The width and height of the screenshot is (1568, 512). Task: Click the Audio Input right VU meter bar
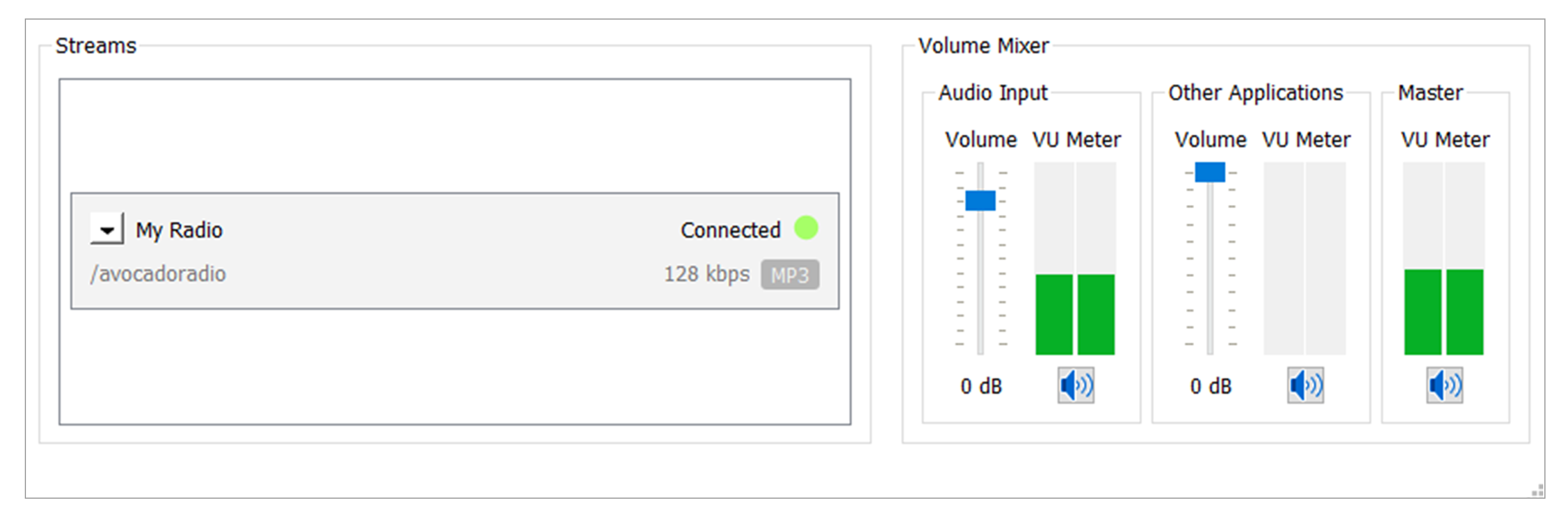[x=1096, y=314]
